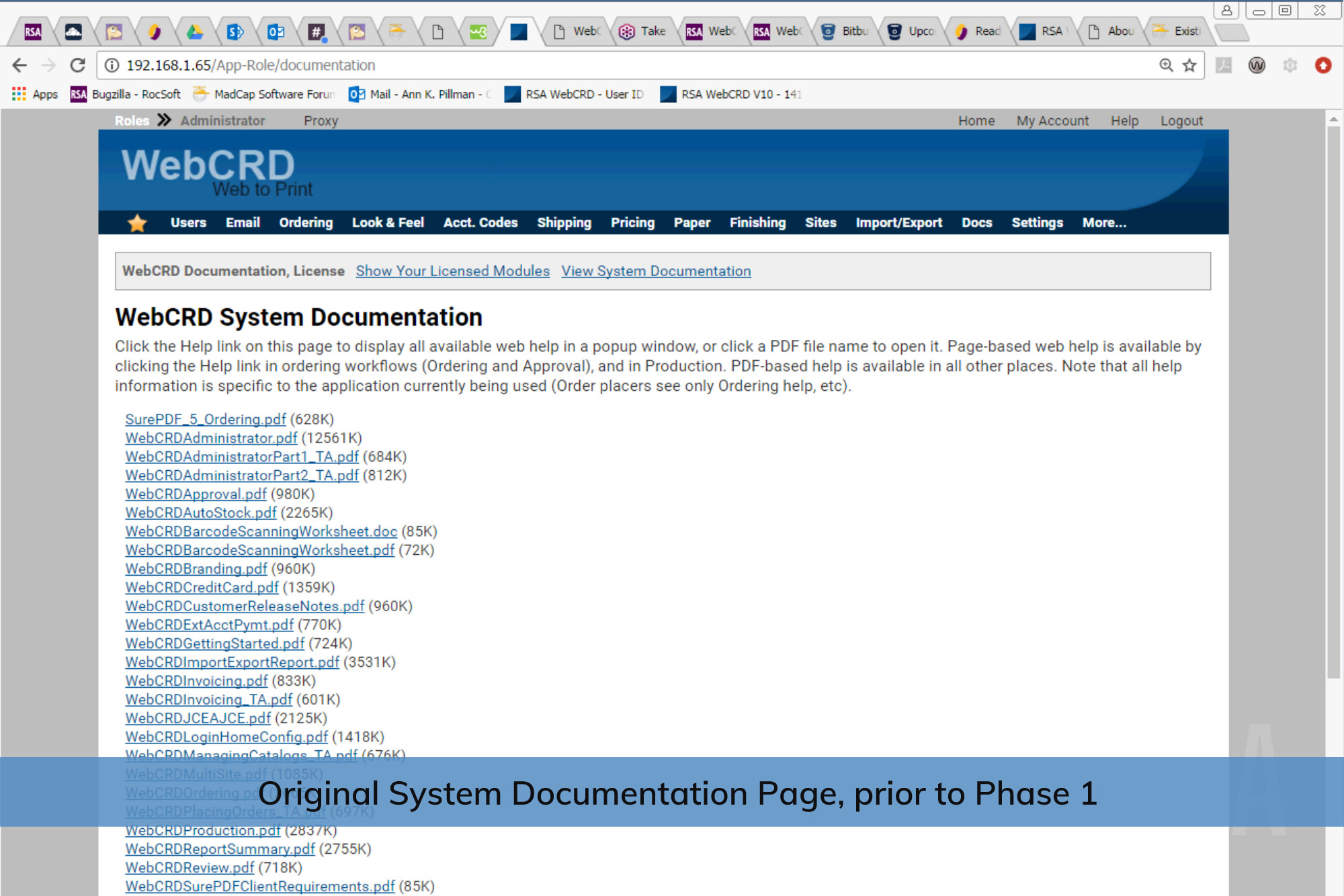Open the Paper menu
The height and width of the screenshot is (896, 1344).
click(691, 223)
